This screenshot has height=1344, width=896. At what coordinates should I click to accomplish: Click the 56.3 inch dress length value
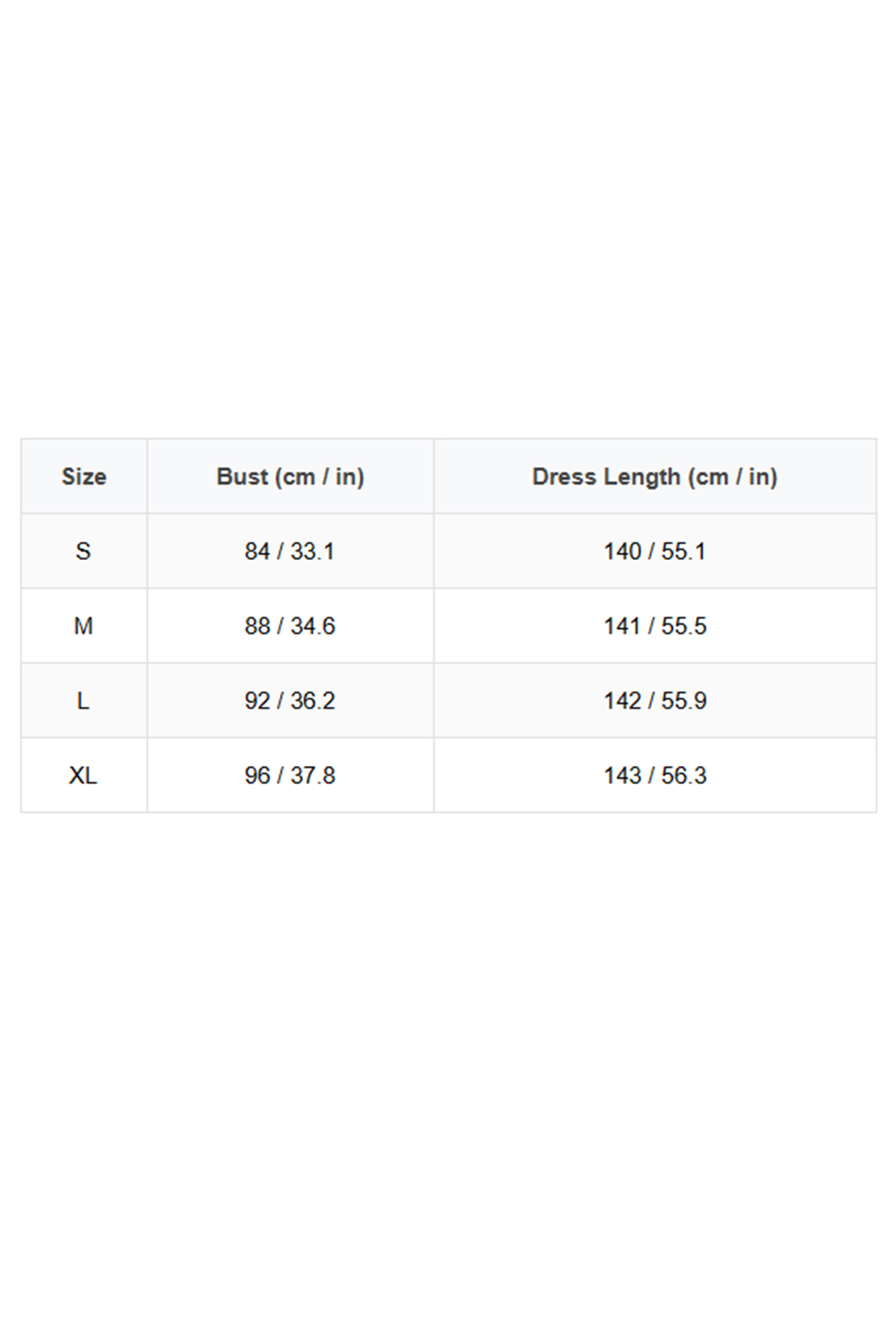click(x=684, y=776)
